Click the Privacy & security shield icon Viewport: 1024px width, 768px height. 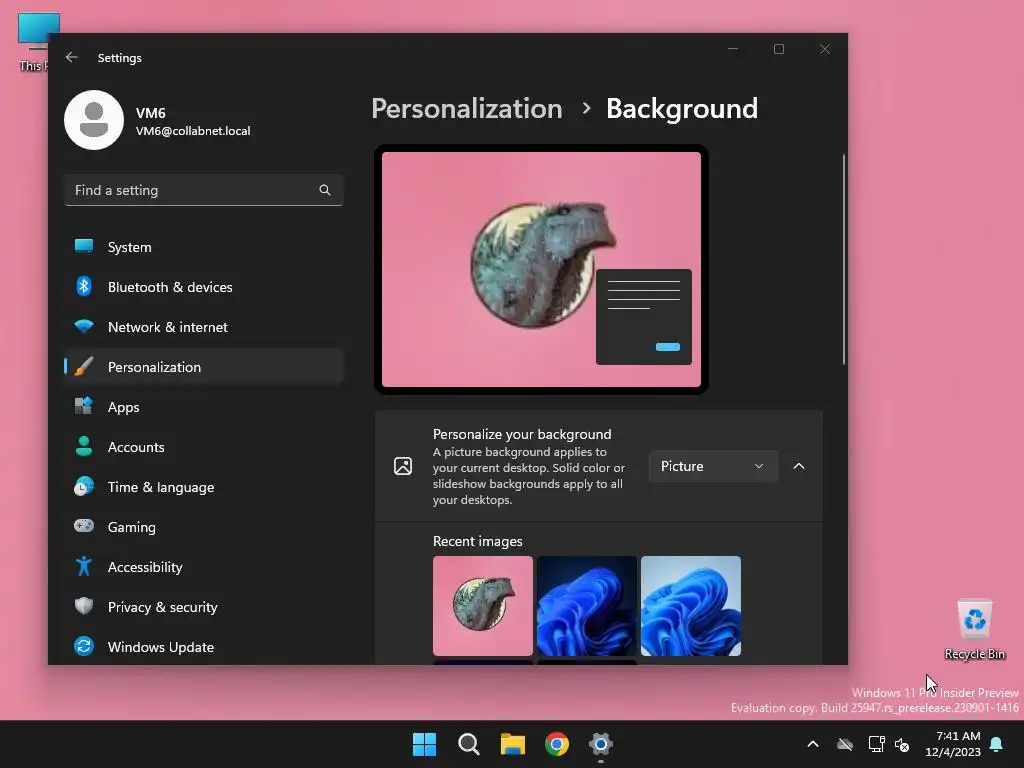pyautogui.click(x=84, y=606)
